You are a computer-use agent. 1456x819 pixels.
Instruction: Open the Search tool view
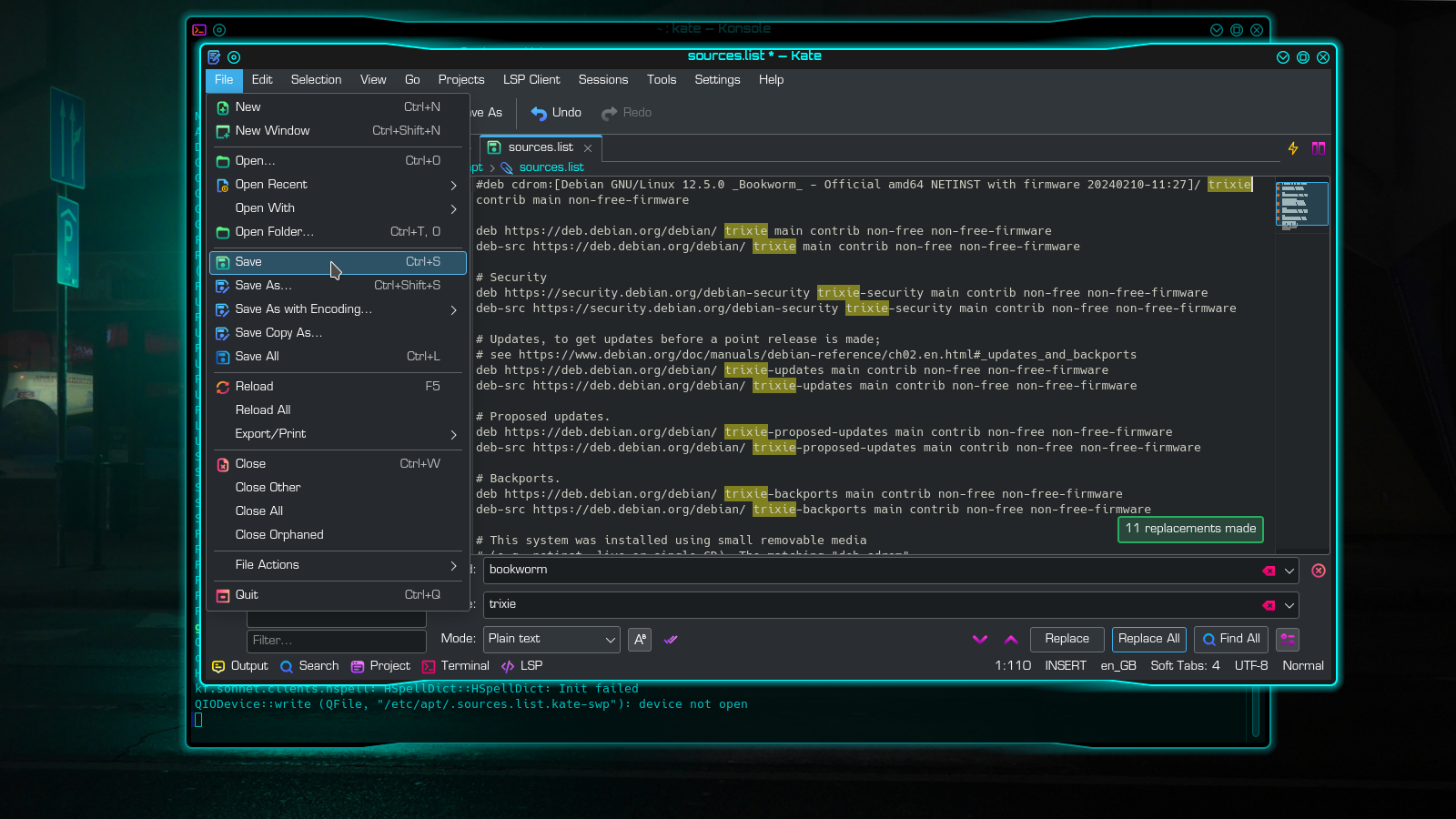tap(309, 666)
